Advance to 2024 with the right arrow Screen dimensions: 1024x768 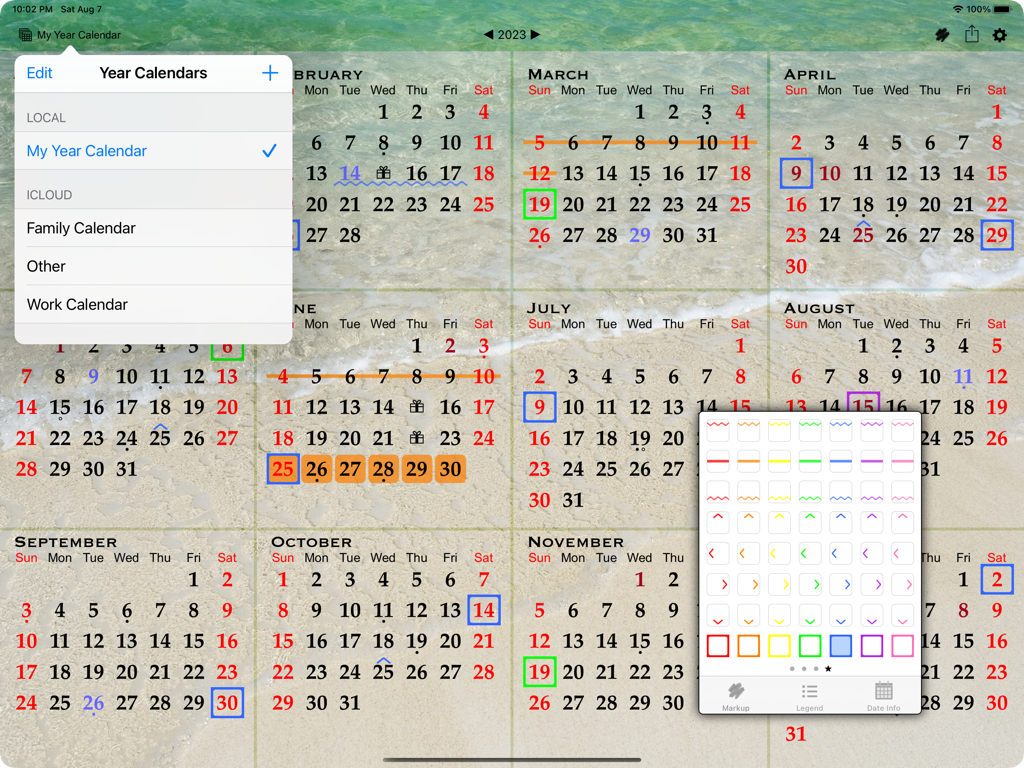[x=534, y=34]
